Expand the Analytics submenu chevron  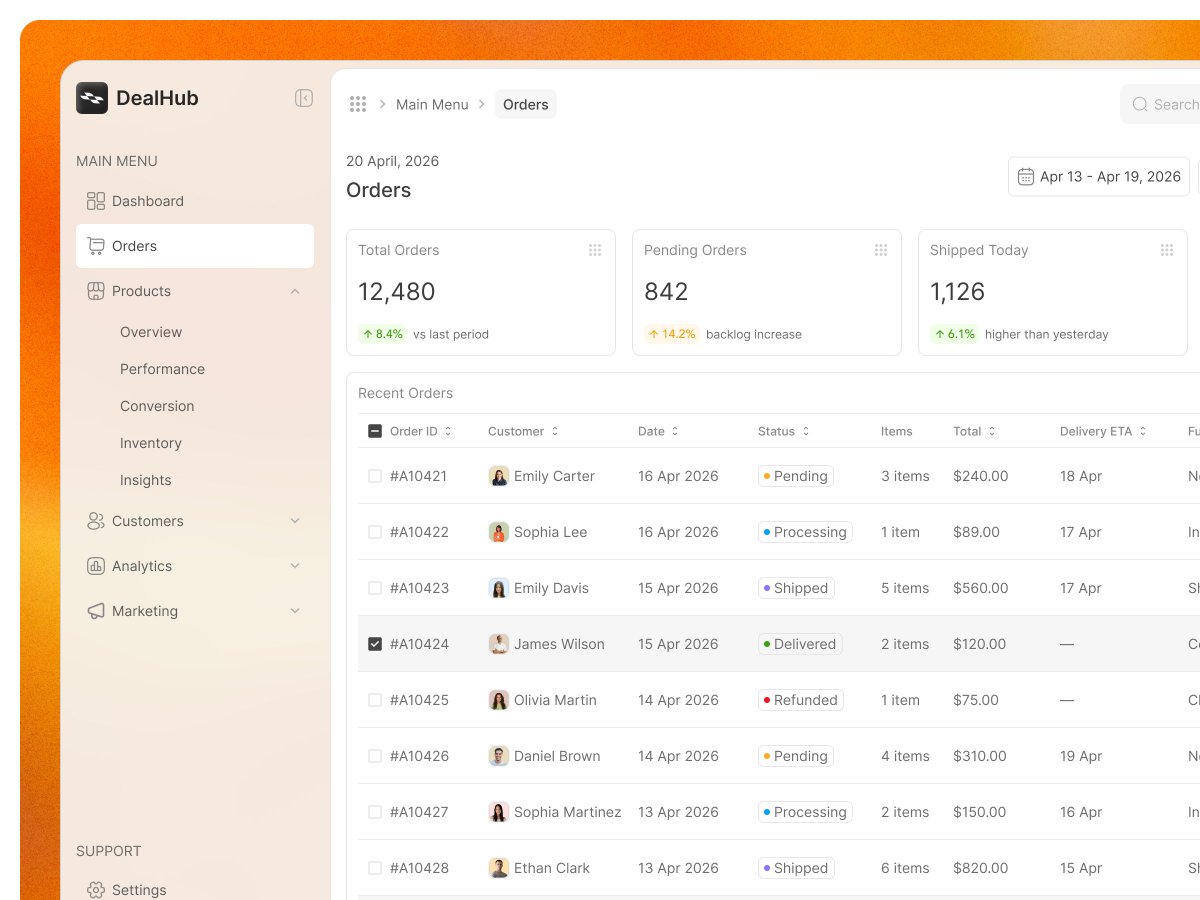[x=295, y=566]
